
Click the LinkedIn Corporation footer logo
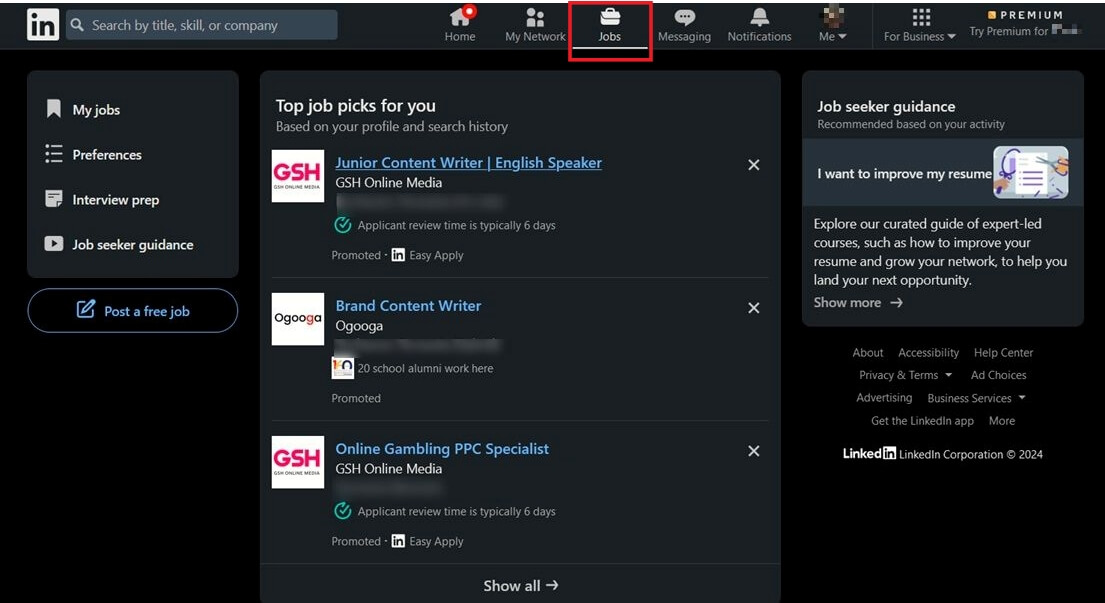tap(870, 454)
